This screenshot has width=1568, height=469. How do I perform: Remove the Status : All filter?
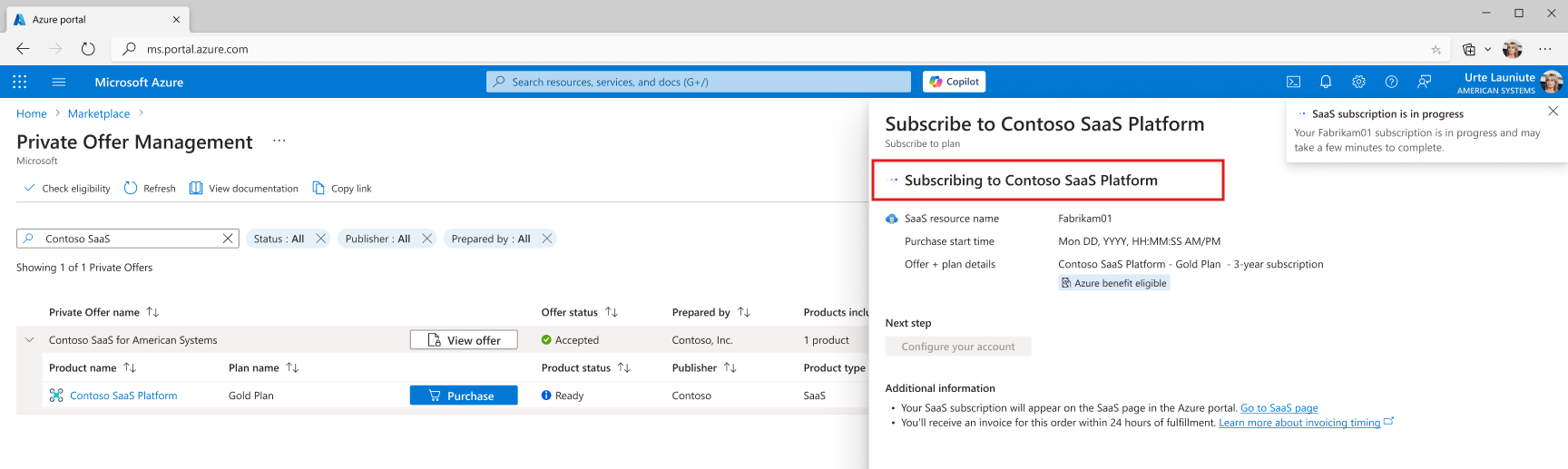[x=320, y=239]
